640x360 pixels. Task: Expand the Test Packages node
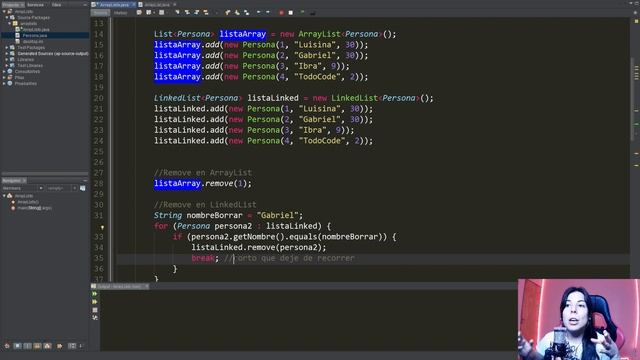pyautogui.click(x=7, y=47)
